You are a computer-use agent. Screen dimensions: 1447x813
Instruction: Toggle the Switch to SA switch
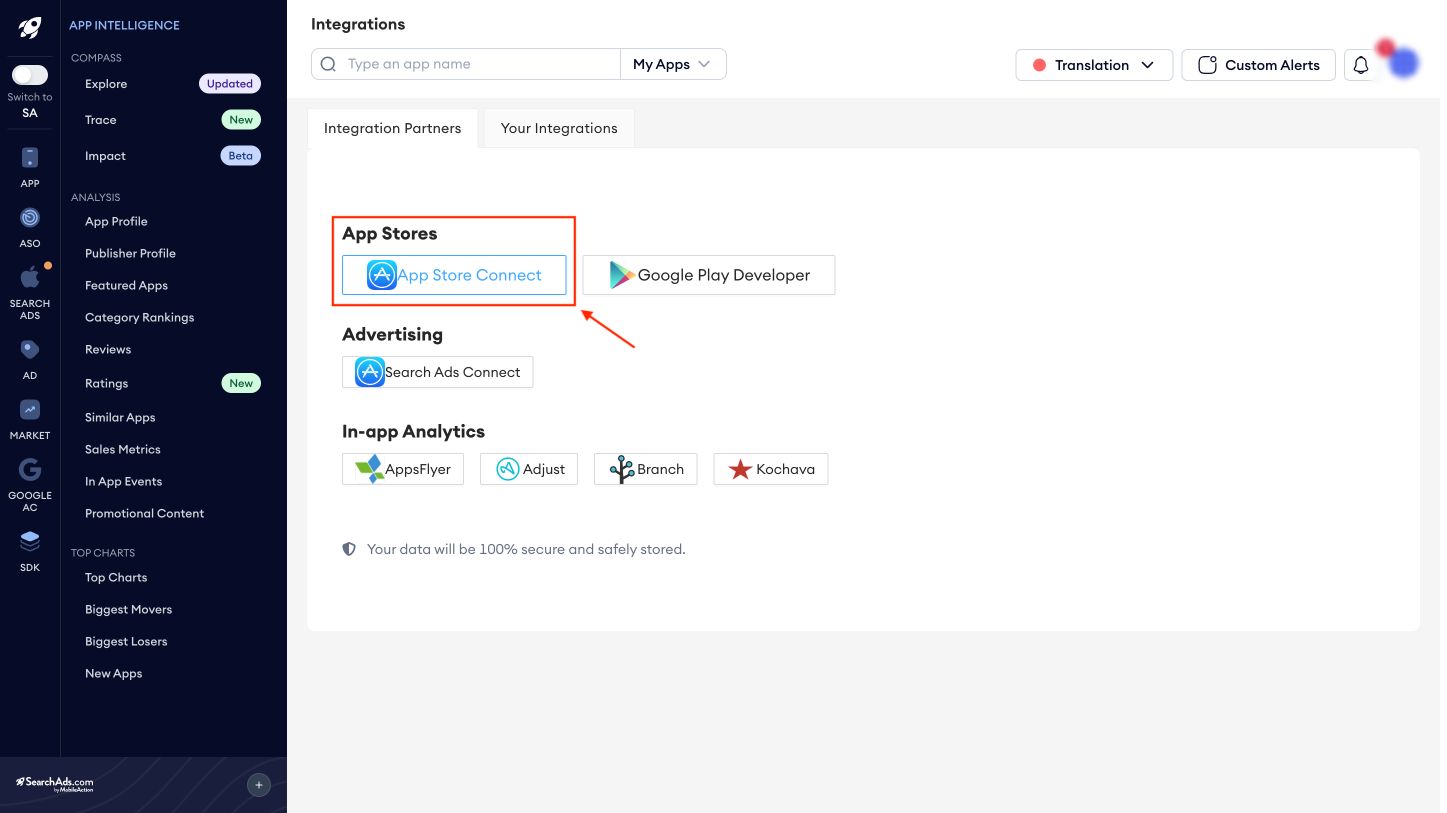pos(30,75)
